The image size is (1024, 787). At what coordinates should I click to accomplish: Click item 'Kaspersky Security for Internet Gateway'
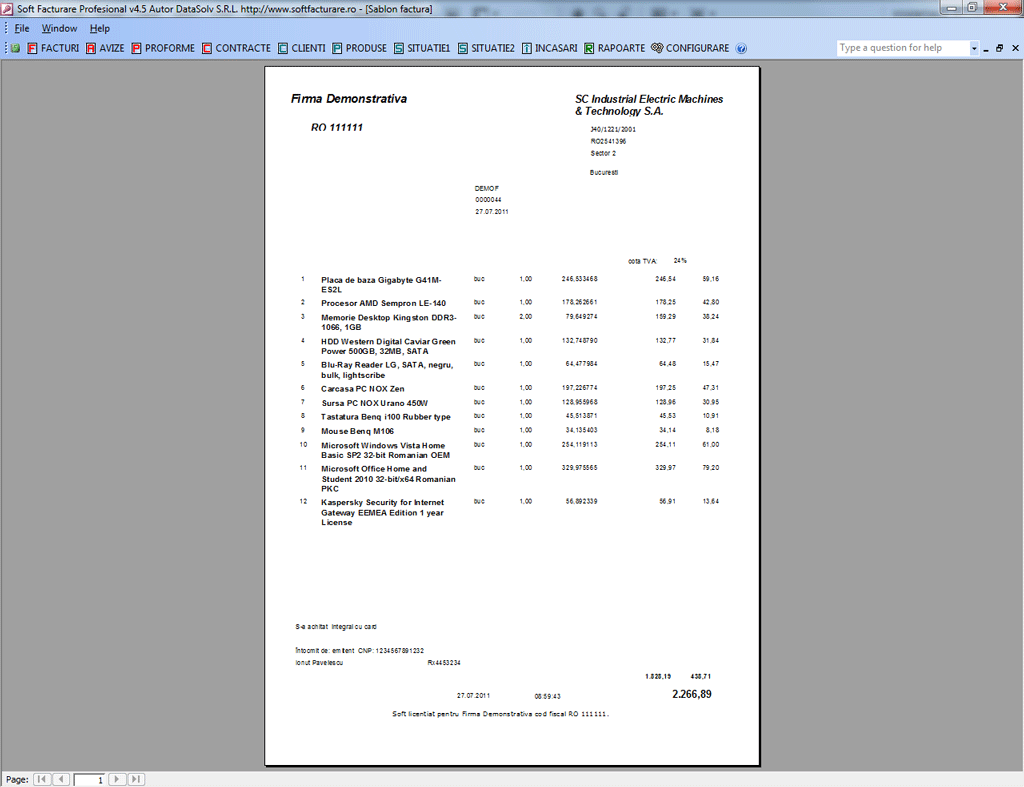383,513
